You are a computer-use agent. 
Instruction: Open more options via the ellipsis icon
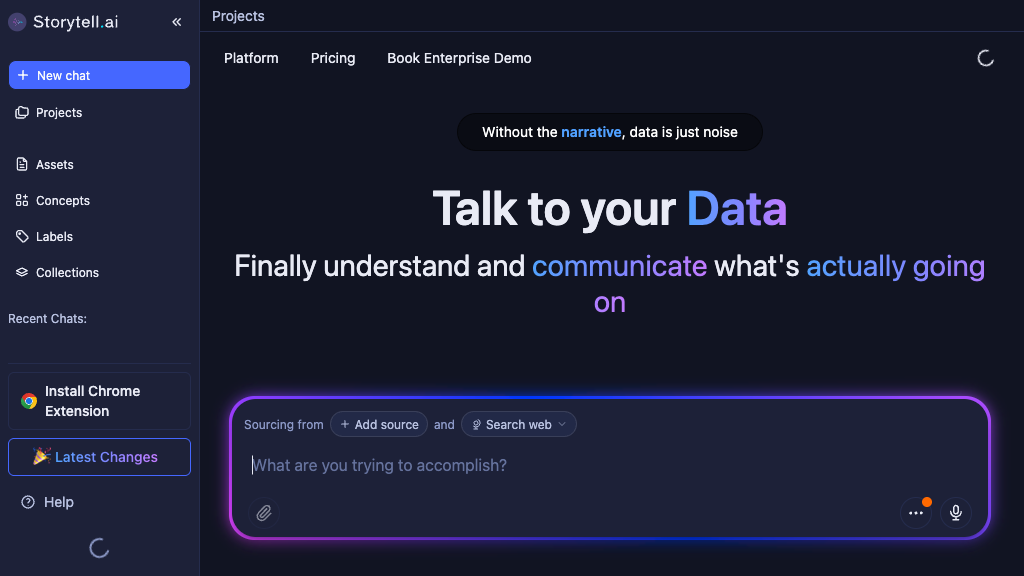915,513
